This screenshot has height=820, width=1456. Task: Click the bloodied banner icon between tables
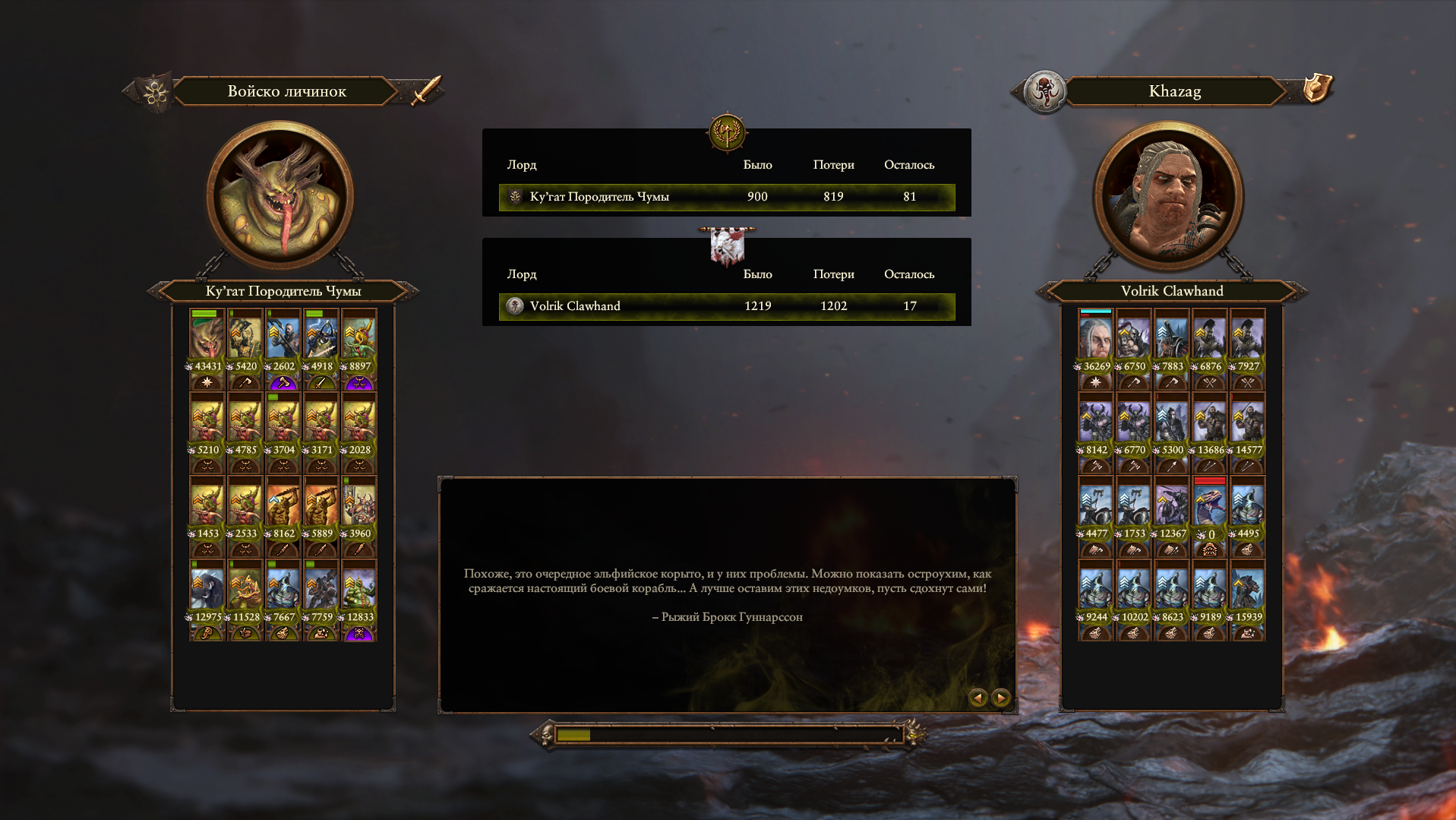point(727,246)
